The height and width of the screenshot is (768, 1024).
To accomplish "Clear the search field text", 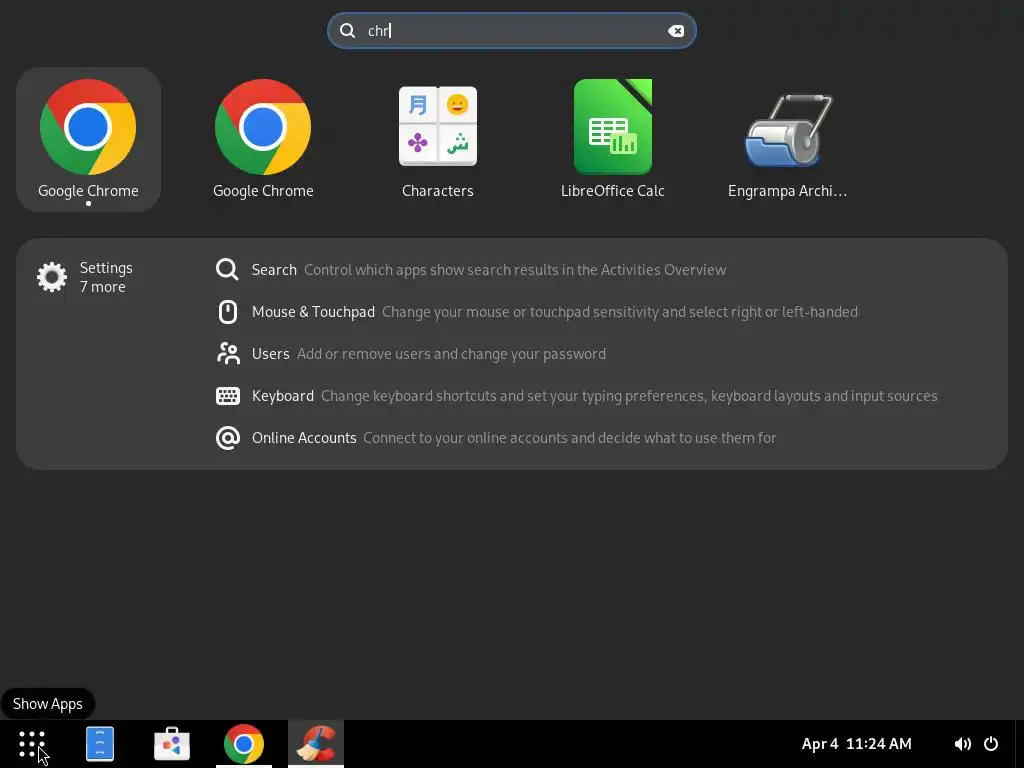I will [x=676, y=31].
